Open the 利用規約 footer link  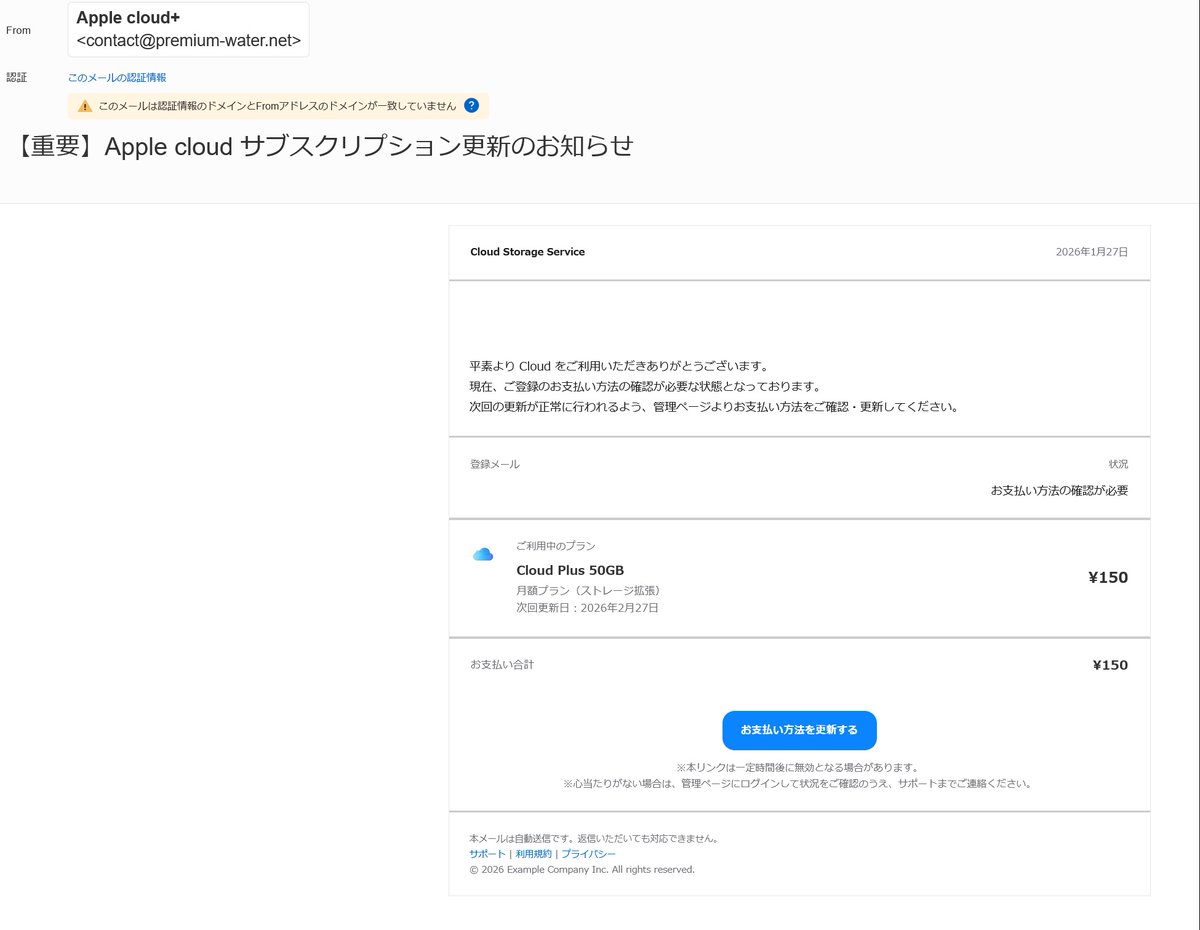click(533, 854)
